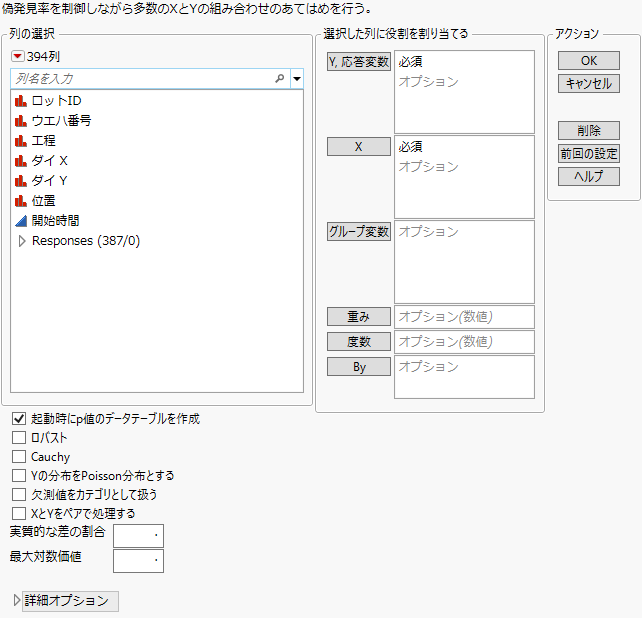Screen dimensions: 642x618
Task: Click the 実質的な差の割合 input field
Action: coord(139,535)
